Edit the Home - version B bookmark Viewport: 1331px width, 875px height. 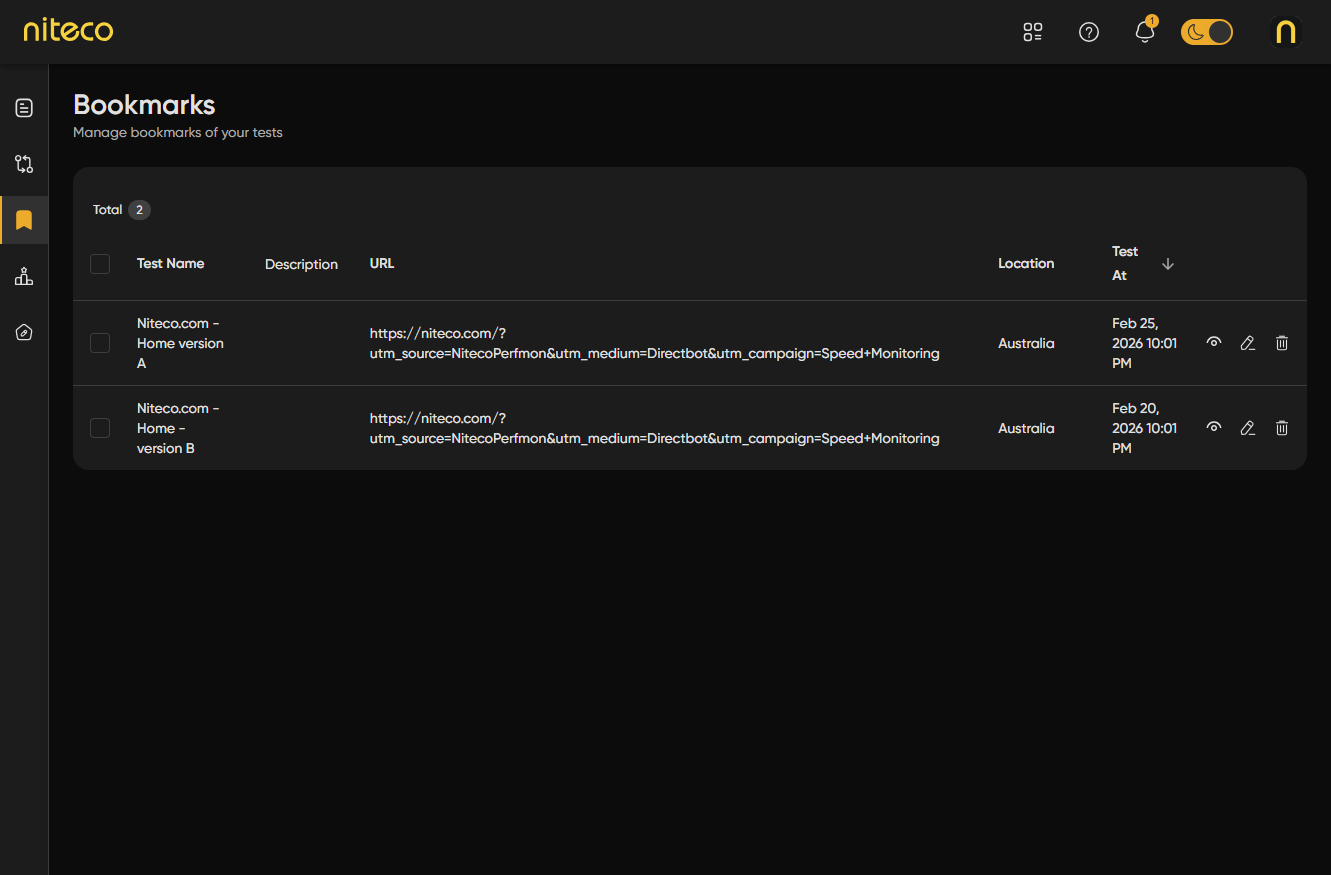tap(1248, 428)
